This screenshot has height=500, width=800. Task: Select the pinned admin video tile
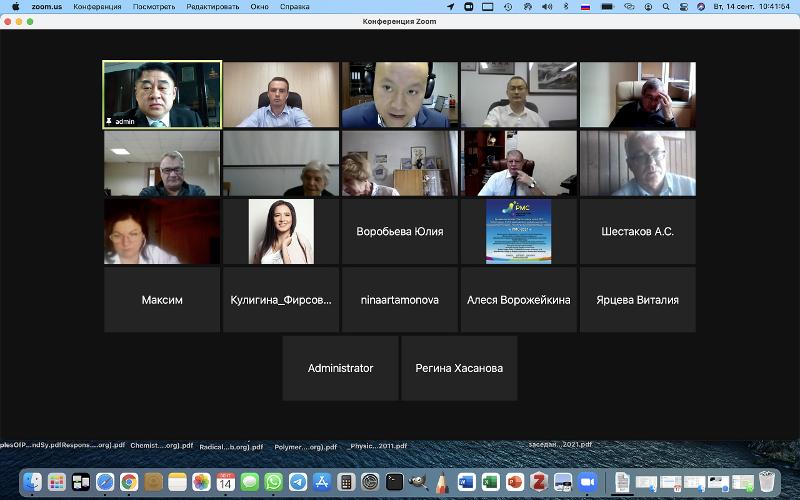click(x=162, y=95)
